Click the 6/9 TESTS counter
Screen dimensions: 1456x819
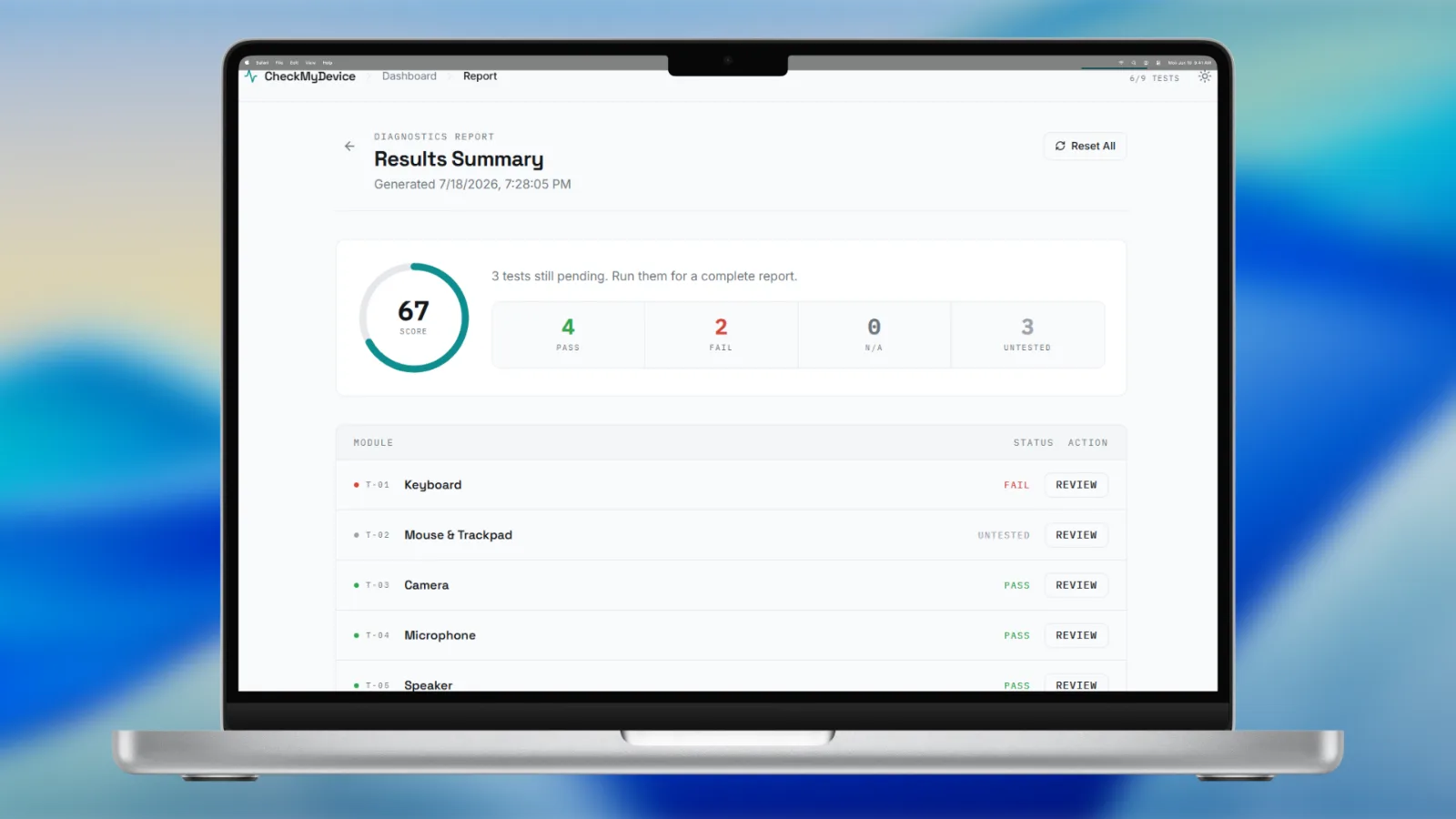click(1154, 78)
